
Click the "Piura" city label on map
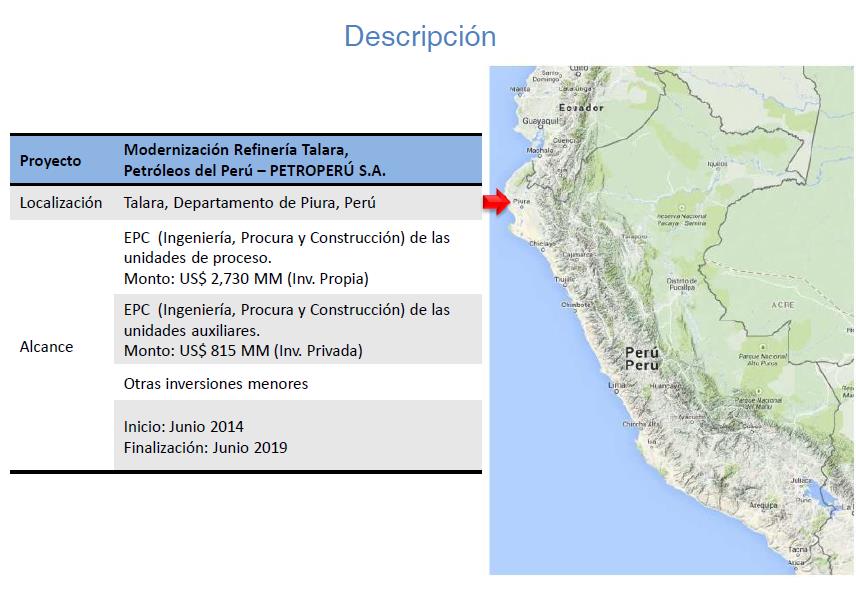click(521, 201)
